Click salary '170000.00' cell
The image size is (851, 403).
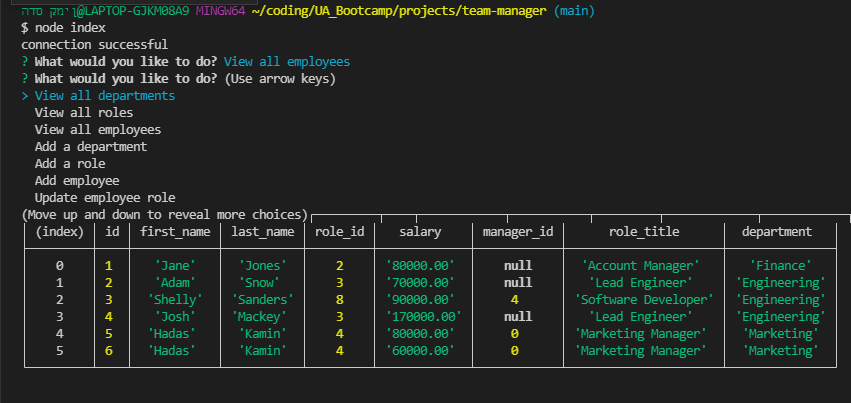pos(423,316)
